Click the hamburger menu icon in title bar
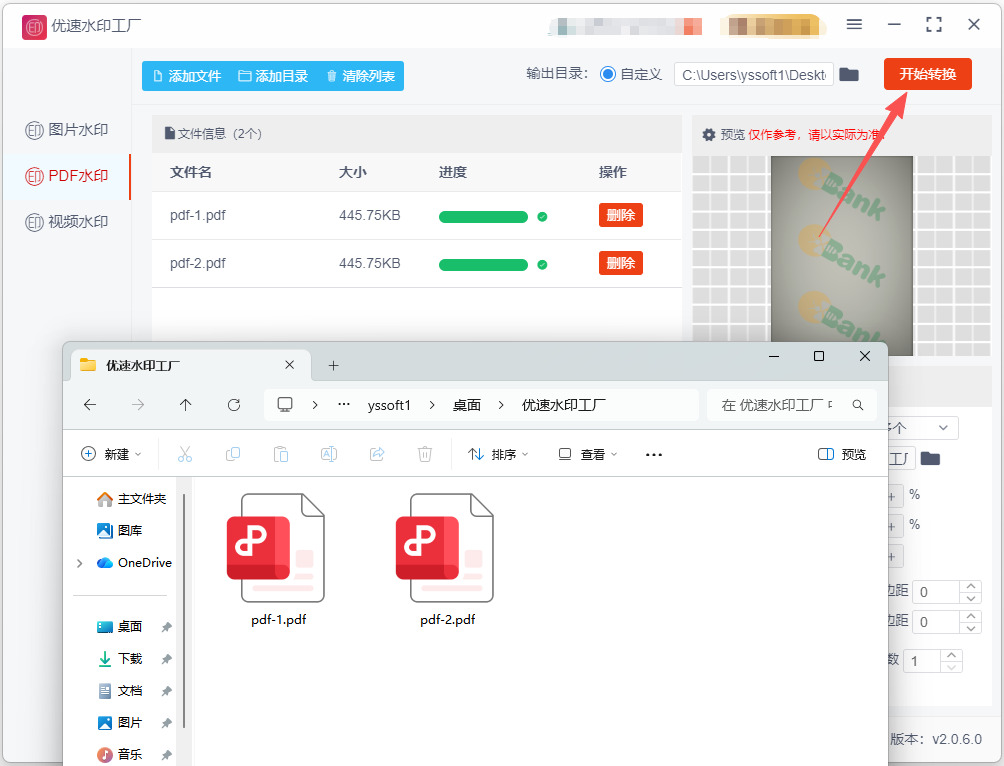The width and height of the screenshot is (1004, 766). click(854, 24)
